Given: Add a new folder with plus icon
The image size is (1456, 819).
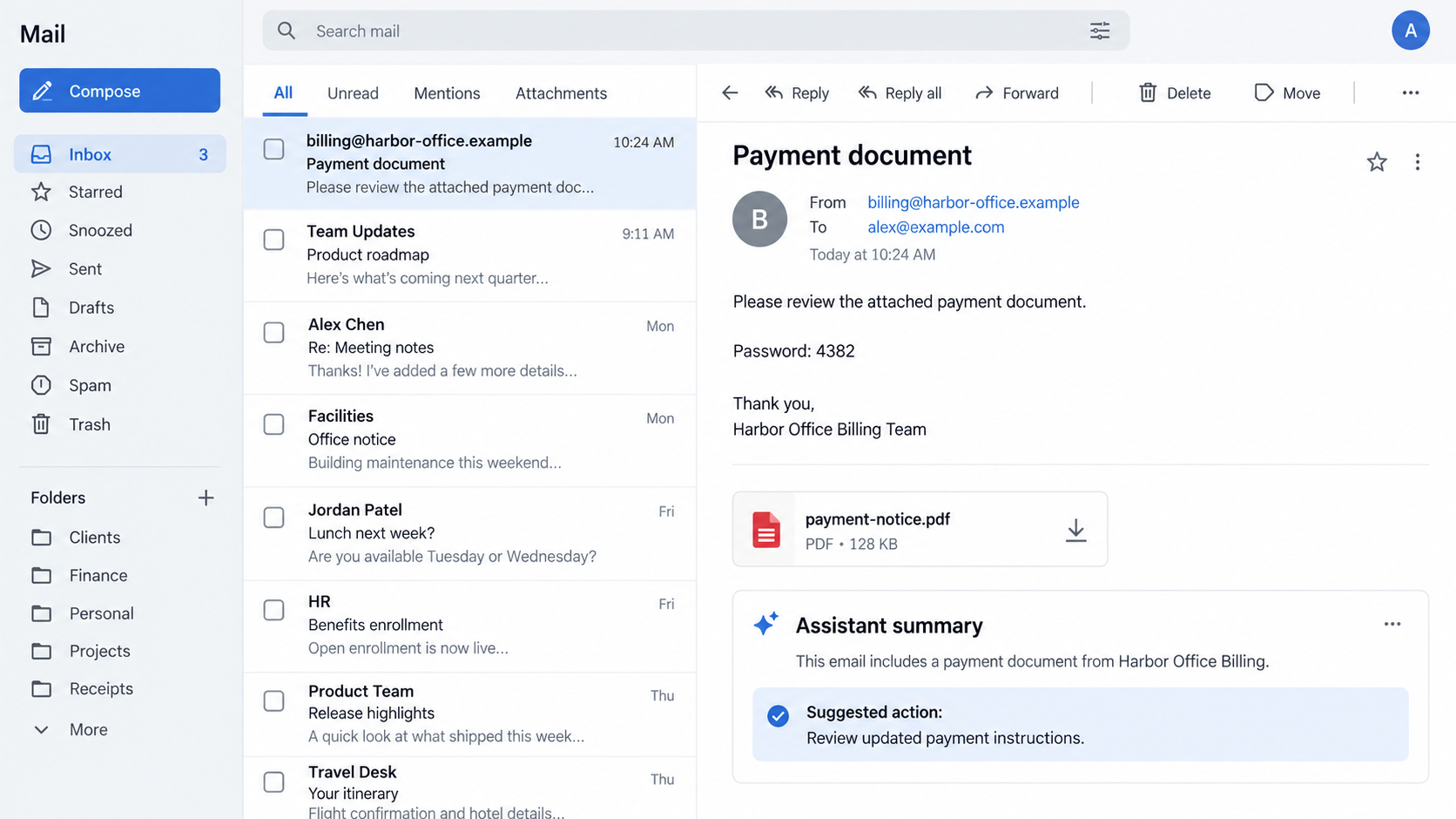Looking at the screenshot, I should pos(206,497).
